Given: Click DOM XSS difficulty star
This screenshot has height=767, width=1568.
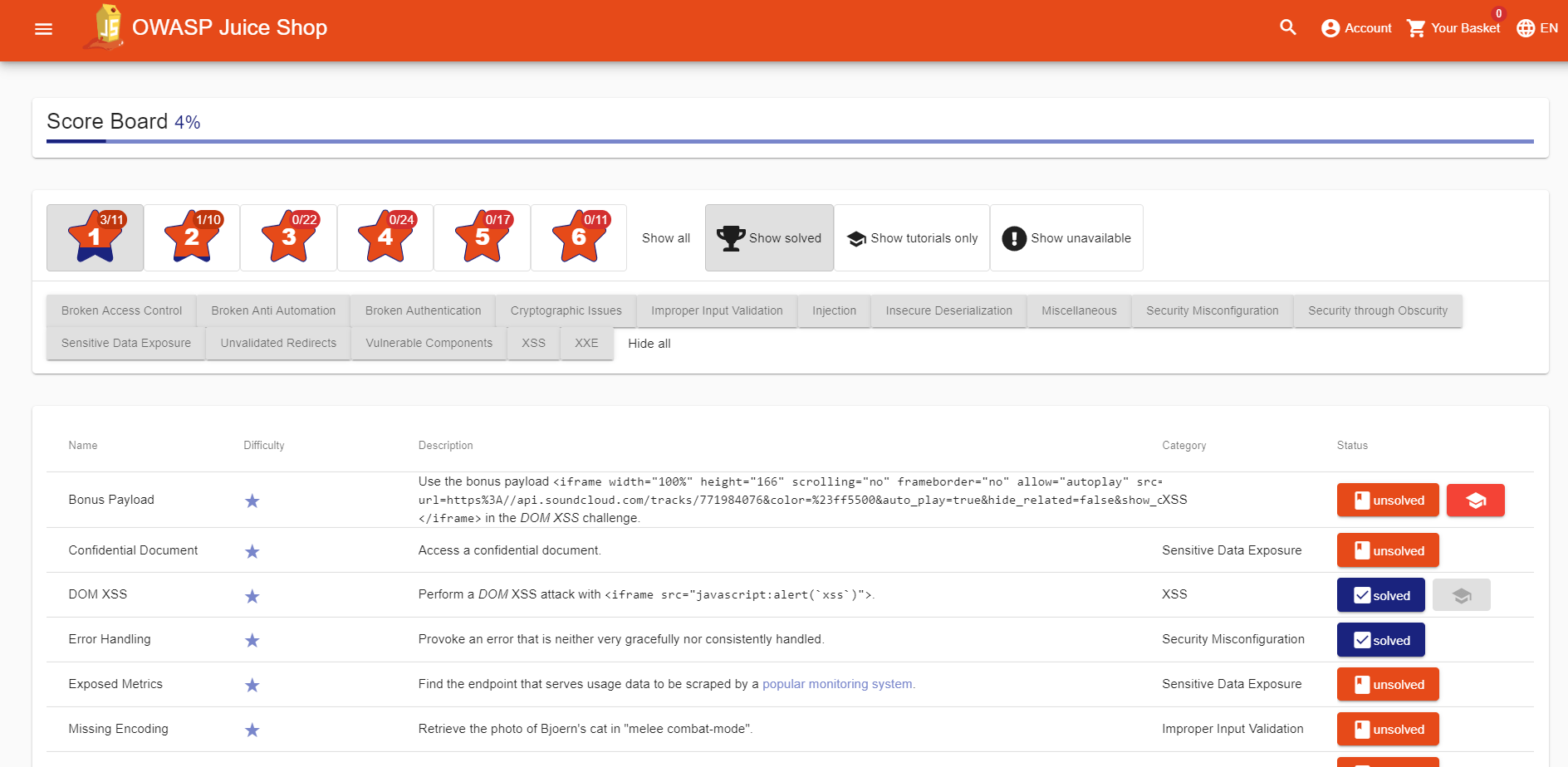Looking at the screenshot, I should pyautogui.click(x=252, y=596).
